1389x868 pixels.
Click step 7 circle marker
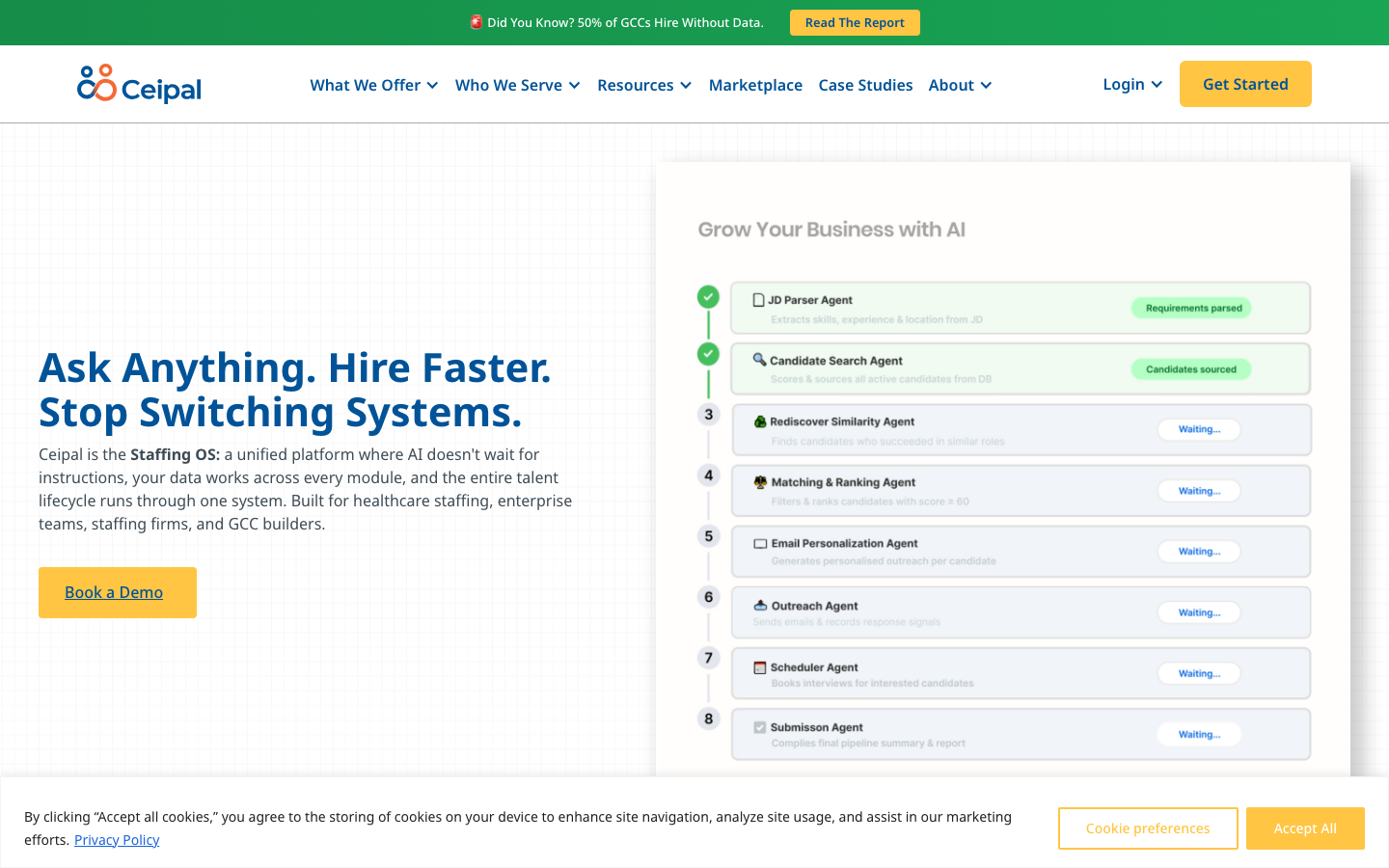pyautogui.click(x=709, y=658)
